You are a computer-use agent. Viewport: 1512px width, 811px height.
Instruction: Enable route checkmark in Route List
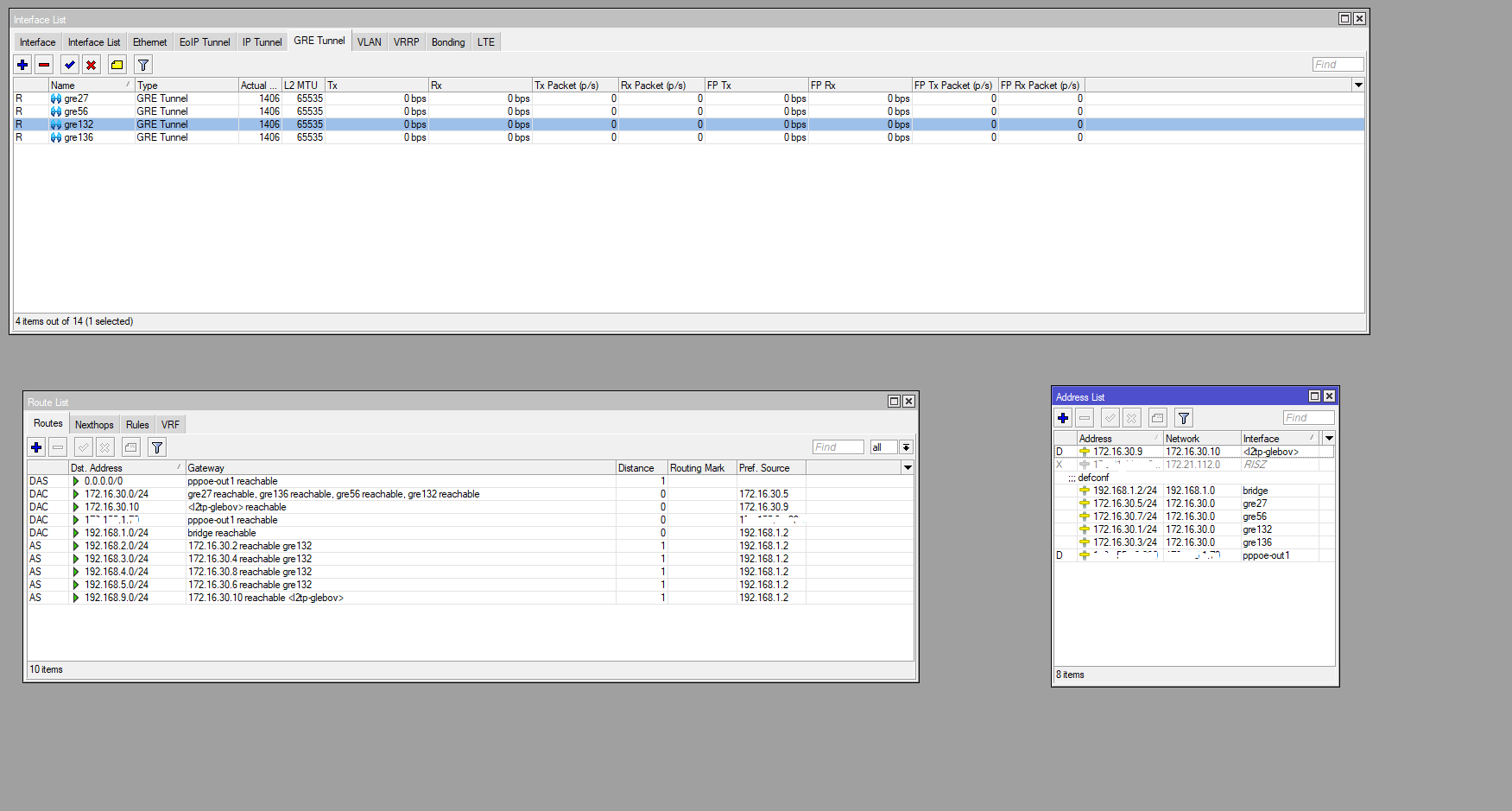(x=84, y=447)
